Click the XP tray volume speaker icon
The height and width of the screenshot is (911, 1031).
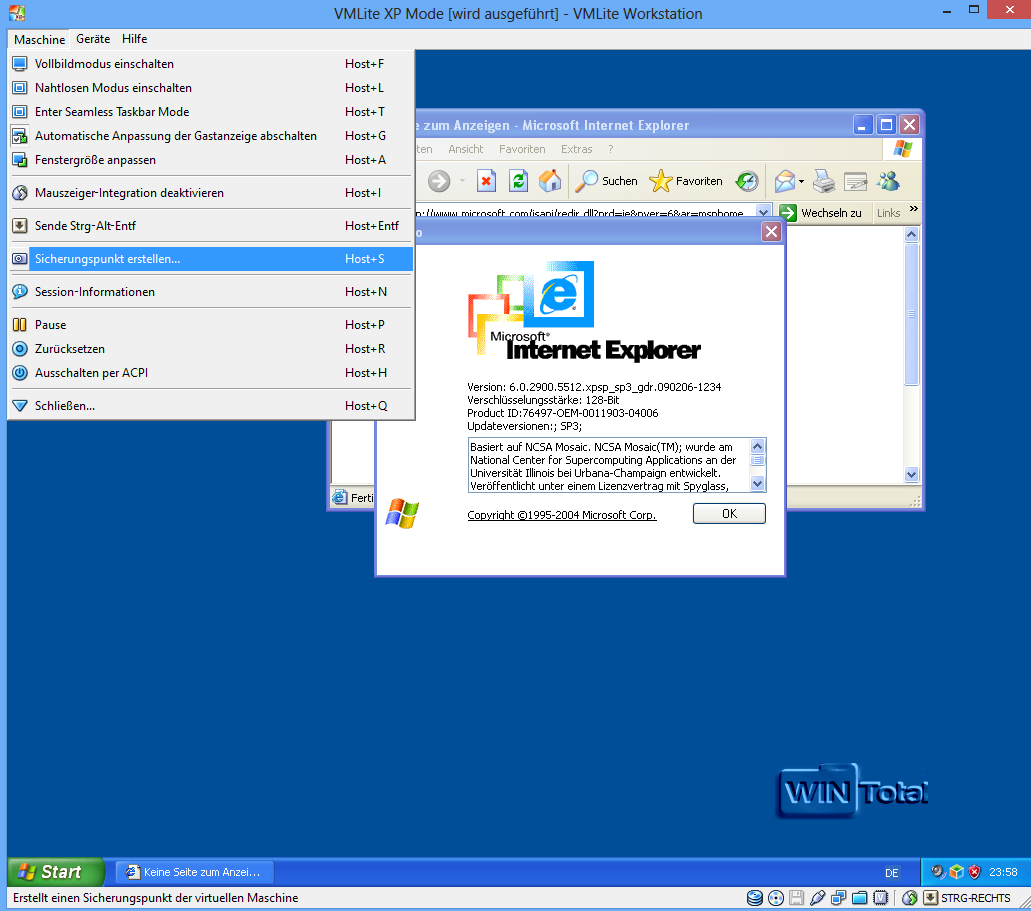(x=938, y=872)
